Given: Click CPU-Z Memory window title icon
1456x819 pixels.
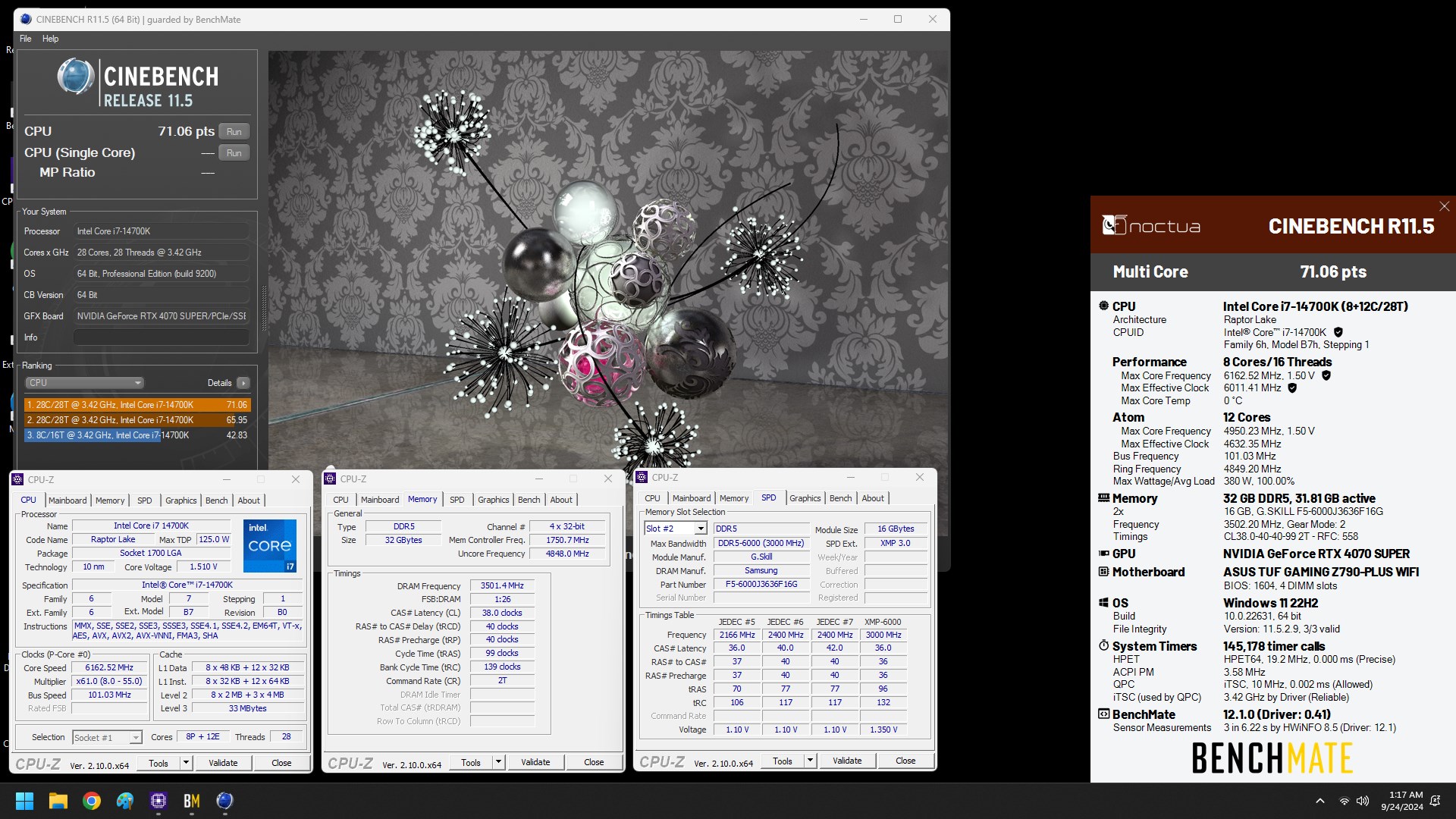Looking at the screenshot, I should click(330, 479).
